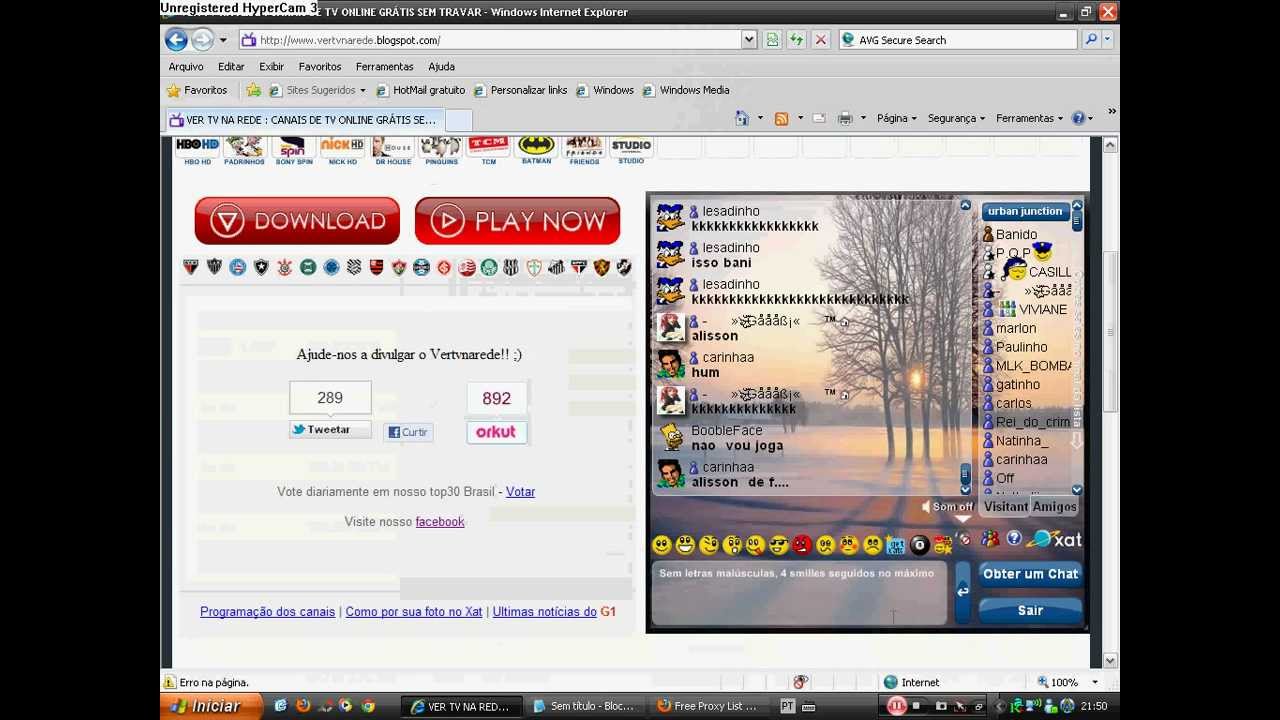Go back with the browser Back arrow
The width and height of the screenshot is (1280, 720).
coord(176,40)
